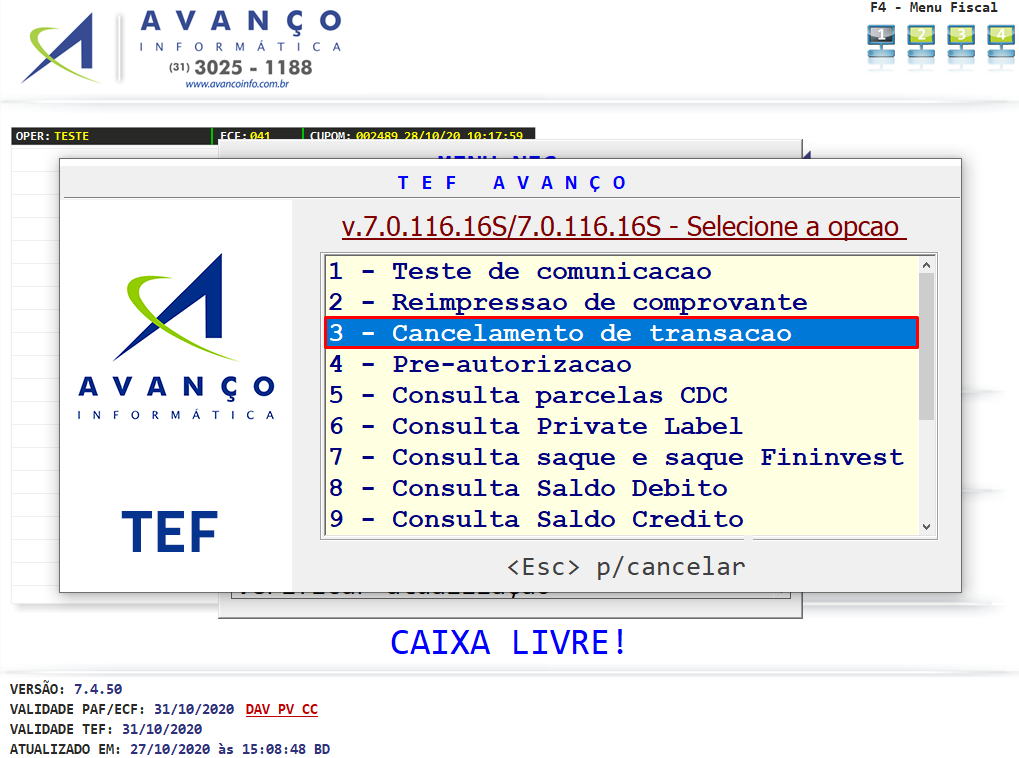Viewport: 1019px width, 758px height.
Task: Click the VALIDADE TEF date line
Action: tap(105, 729)
